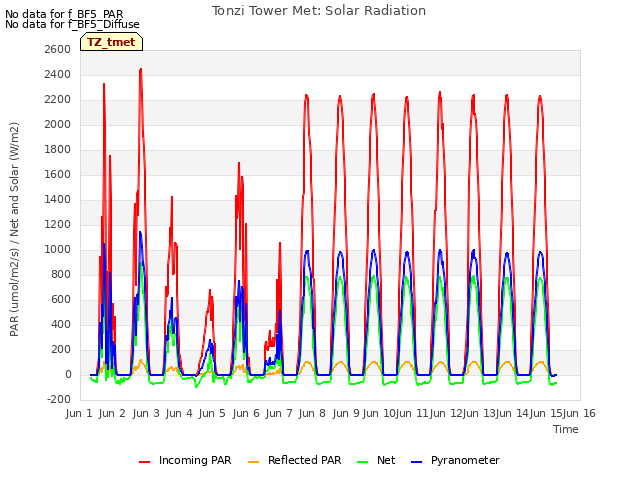Click the 2600 y-axis tick label

(58, 49)
